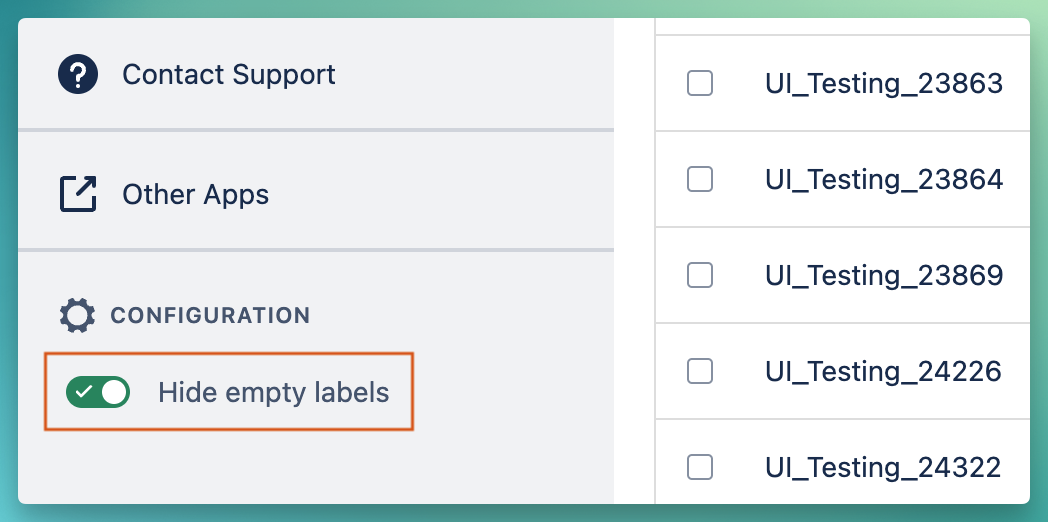This screenshot has width=1048, height=522.
Task: Open the Contact Support menu item
Action: pos(228,75)
